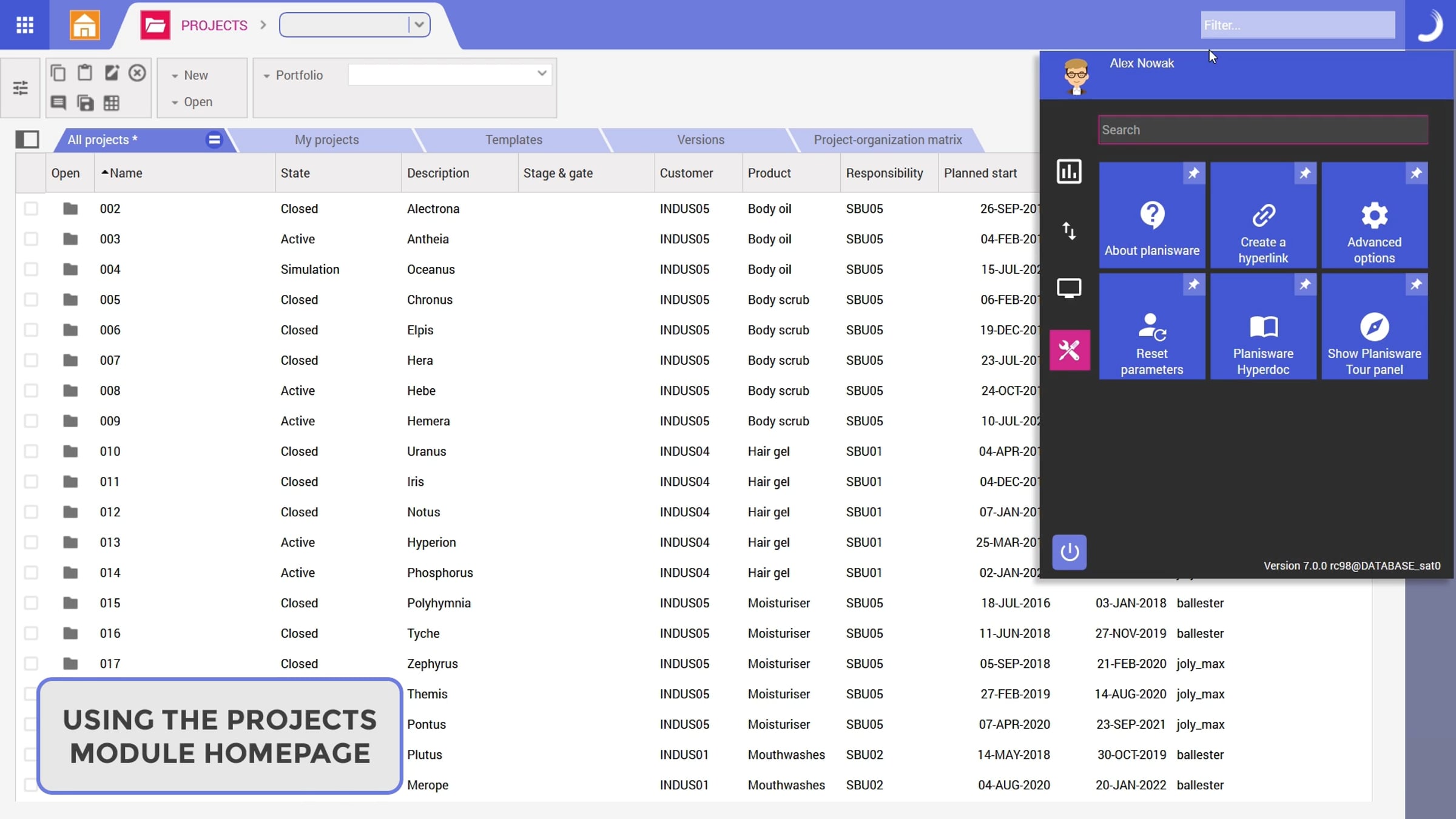Tick the checkbox for project 003
This screenshot has width=1456, height=819.
coord(31,239)
